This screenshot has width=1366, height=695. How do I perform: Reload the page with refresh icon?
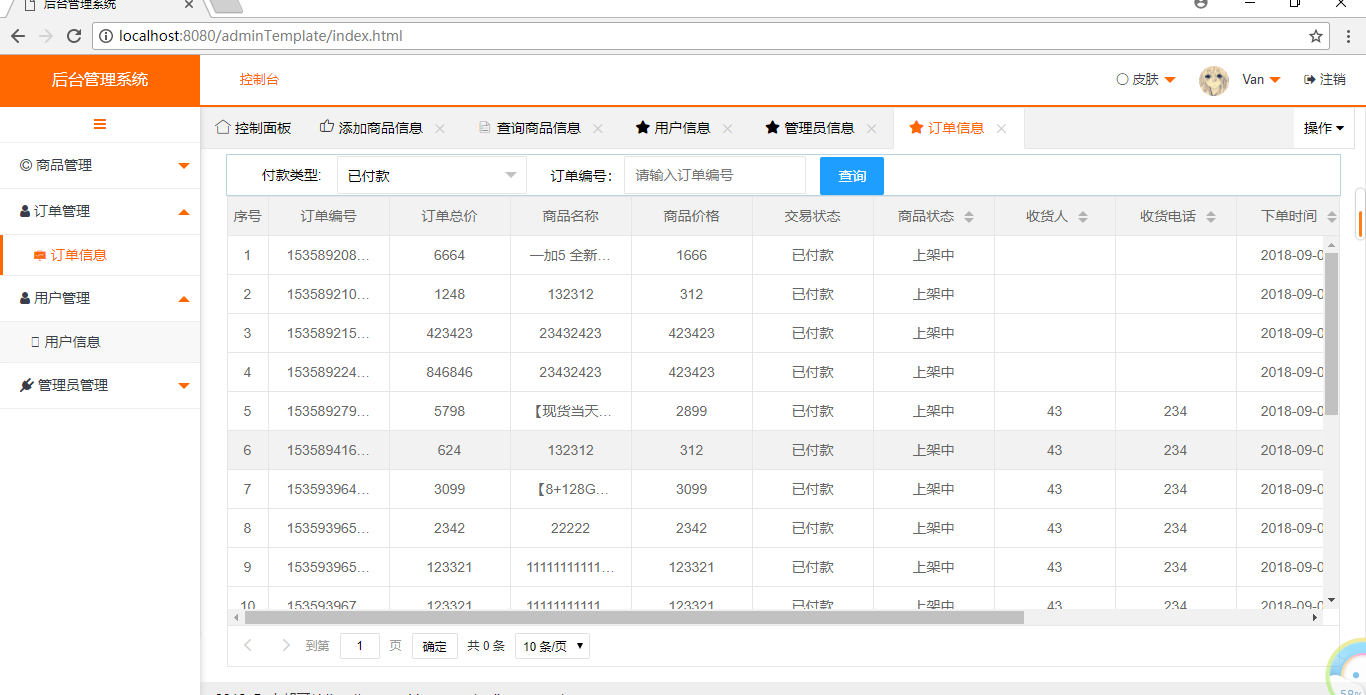[x=74, y=36]
